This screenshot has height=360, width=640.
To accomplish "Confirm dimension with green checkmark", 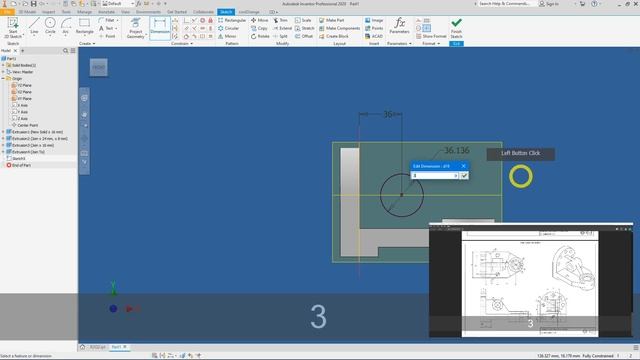I will pyautogui.click(x=464, y=176).
